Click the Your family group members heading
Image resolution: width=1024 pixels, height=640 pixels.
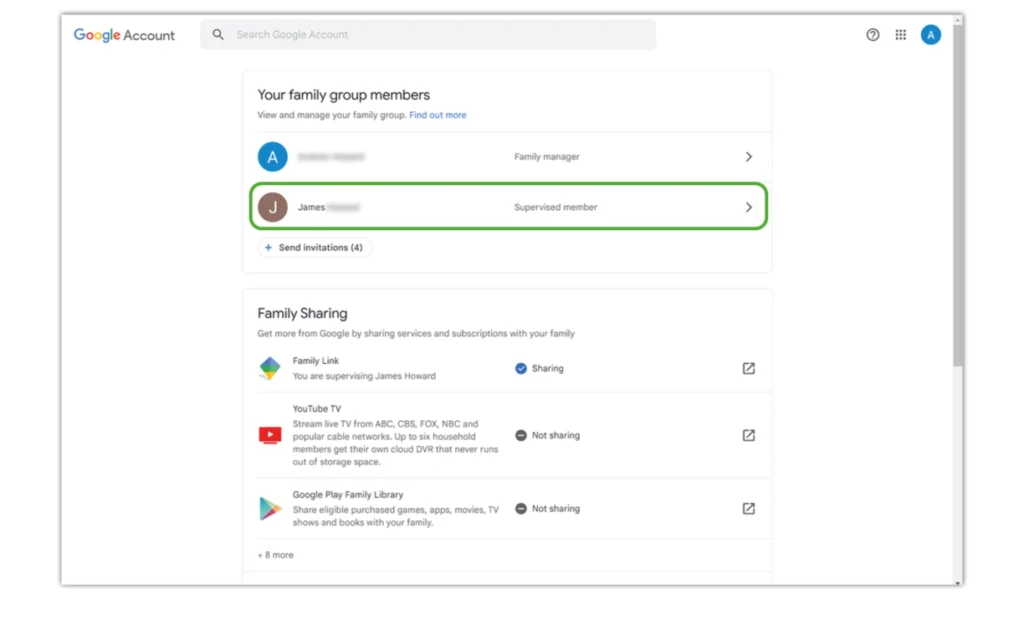click(x=344, y=95)
